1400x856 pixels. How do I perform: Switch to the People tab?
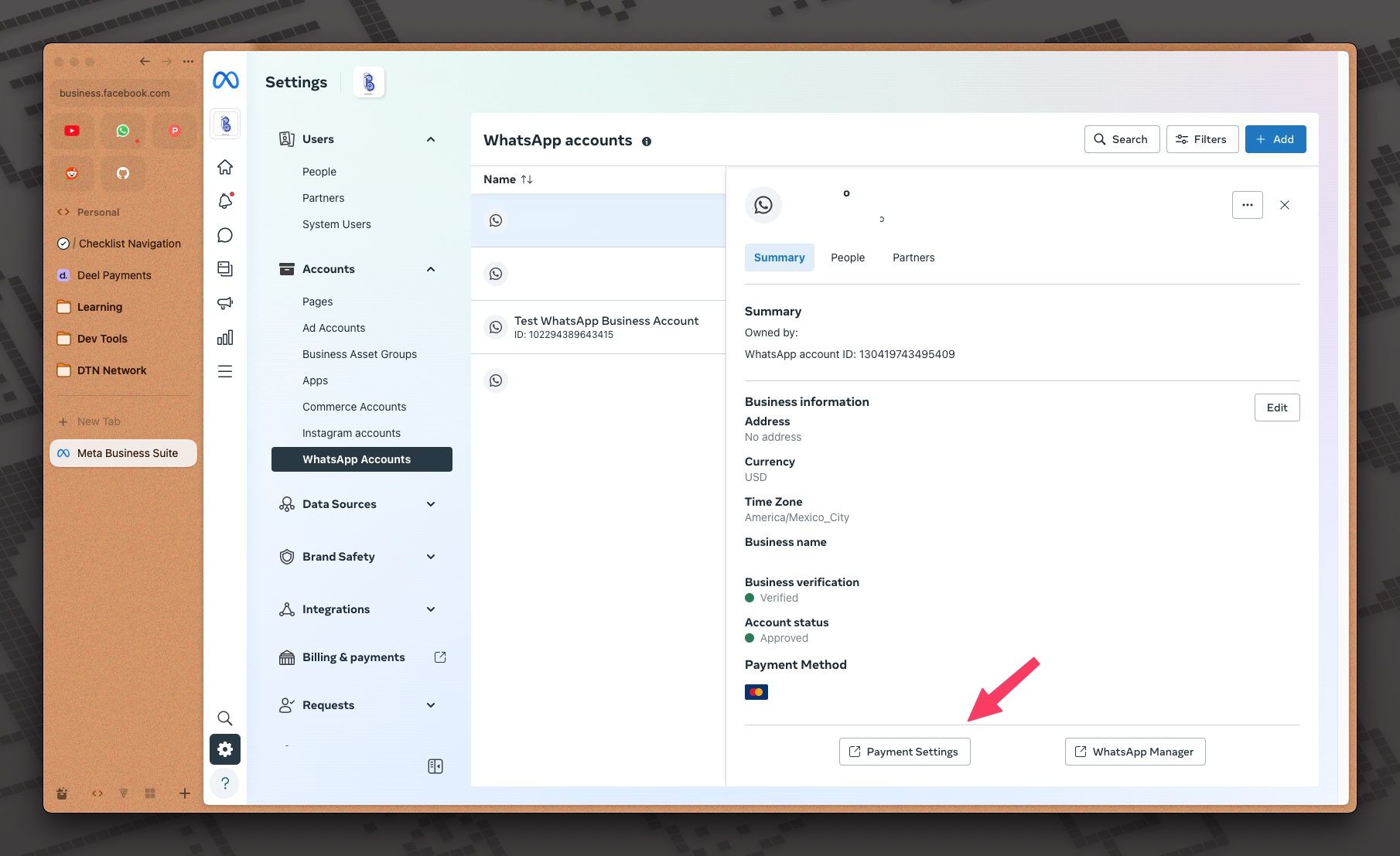[848, 257]
